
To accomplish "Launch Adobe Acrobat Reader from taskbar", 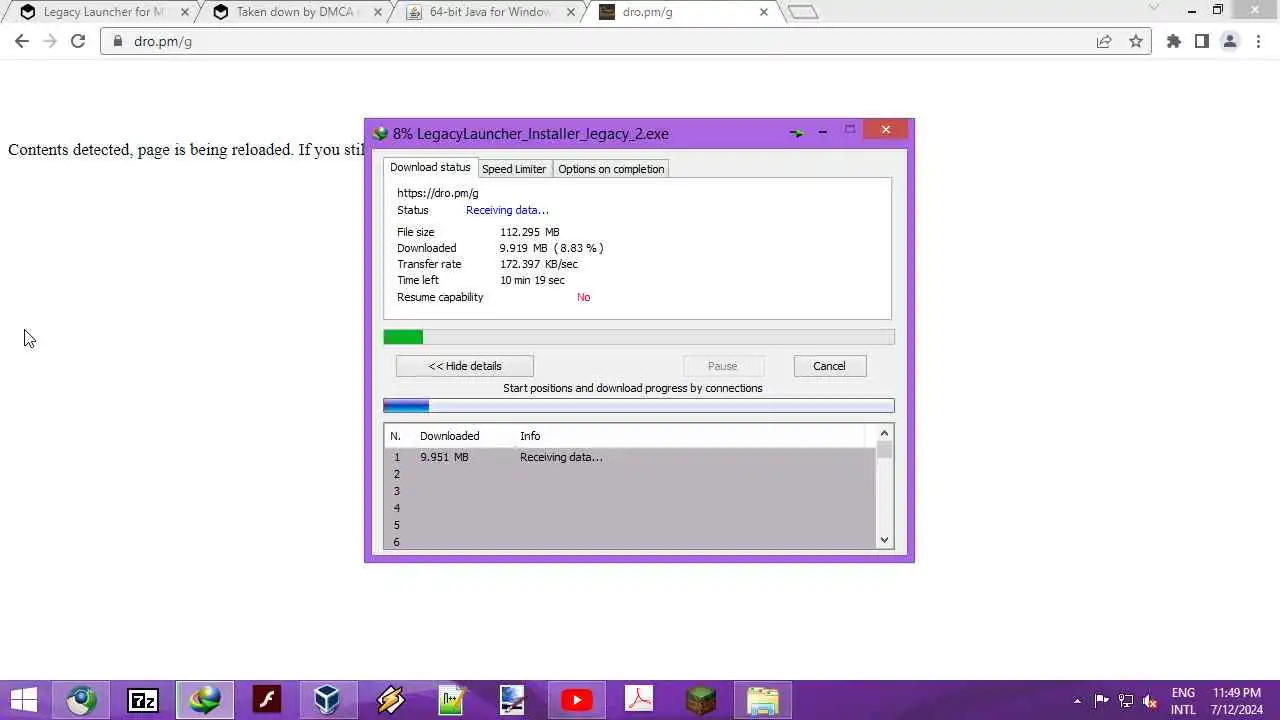I will tap(639, 700).
